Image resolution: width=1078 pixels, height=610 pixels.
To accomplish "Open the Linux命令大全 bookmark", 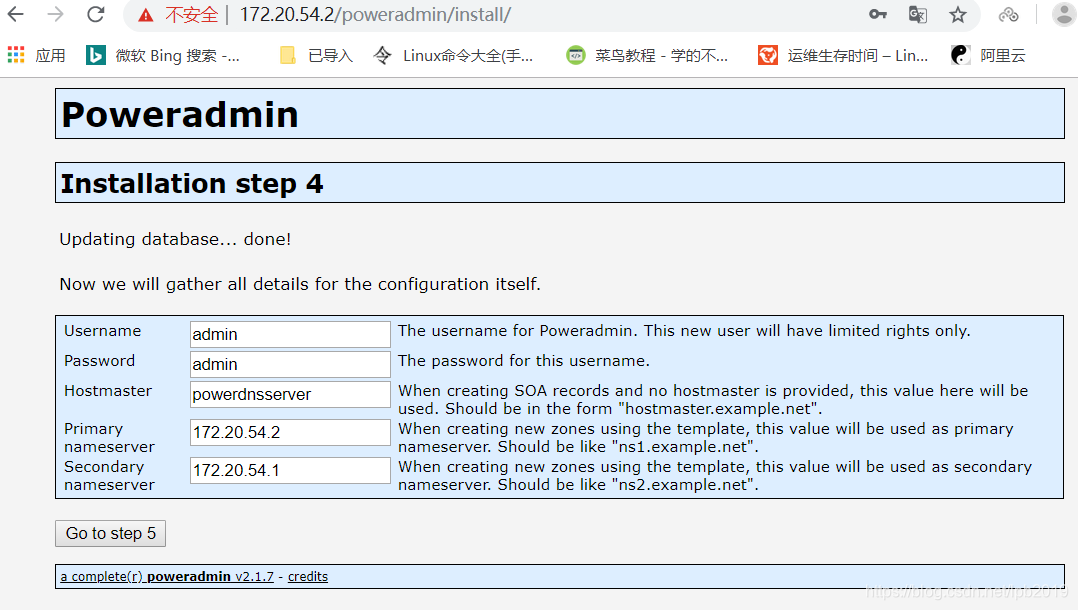I will pyautogui.click(x=454, y=55).
